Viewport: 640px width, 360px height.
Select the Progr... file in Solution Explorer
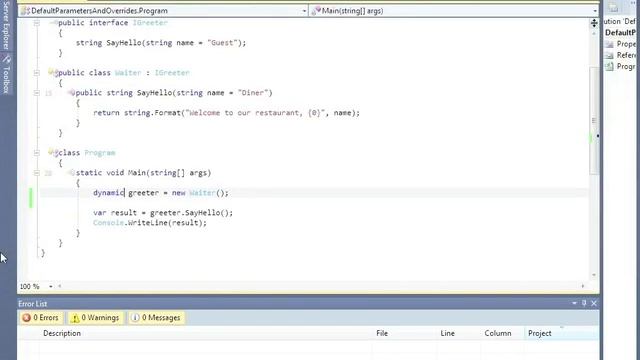[626, 67]
